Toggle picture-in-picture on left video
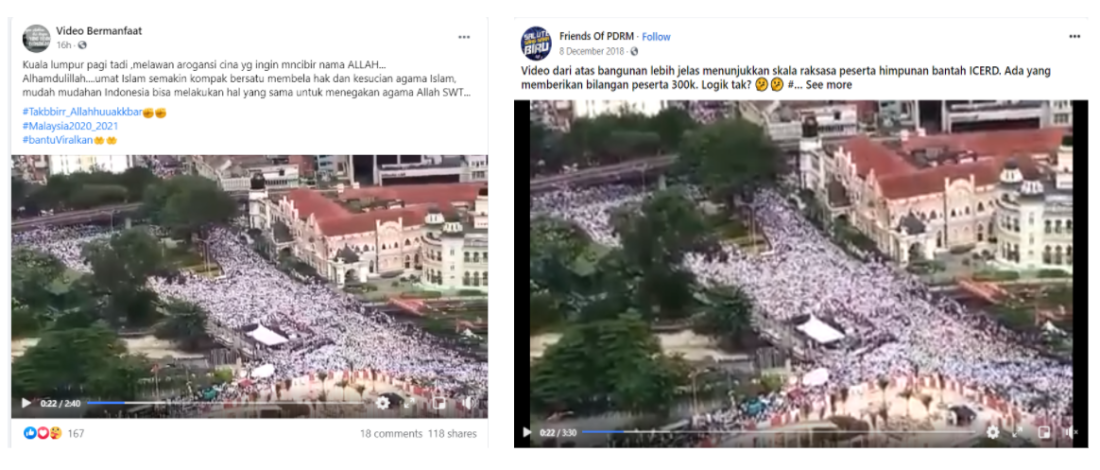 [439, 403]
